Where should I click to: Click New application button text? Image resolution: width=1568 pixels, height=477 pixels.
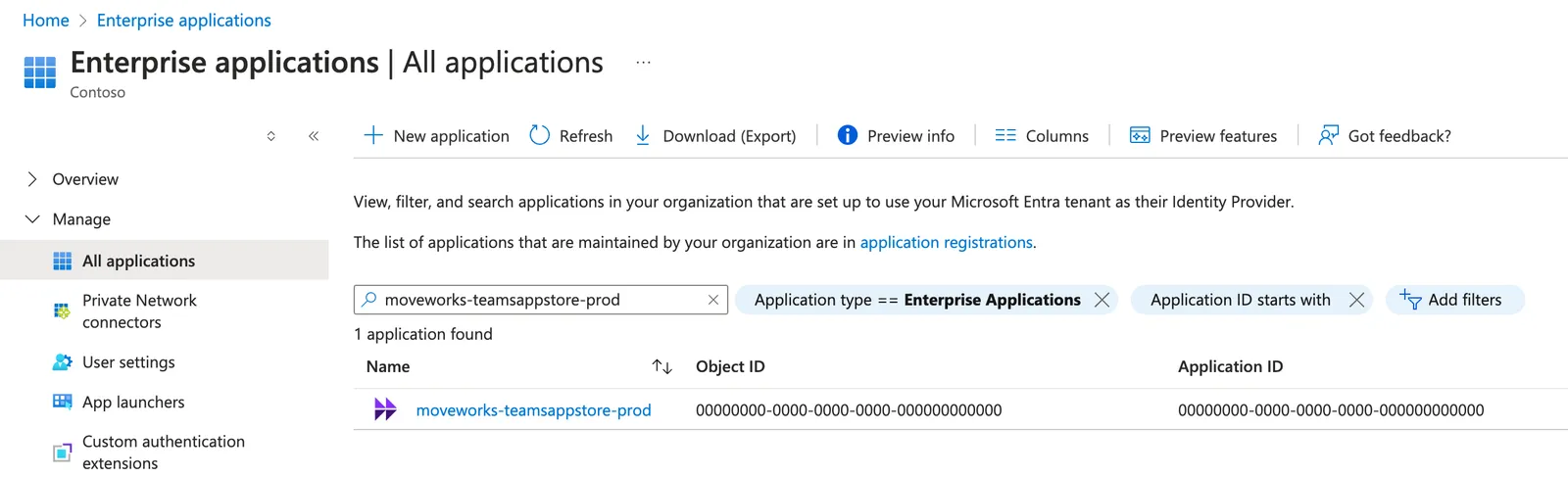452,136
